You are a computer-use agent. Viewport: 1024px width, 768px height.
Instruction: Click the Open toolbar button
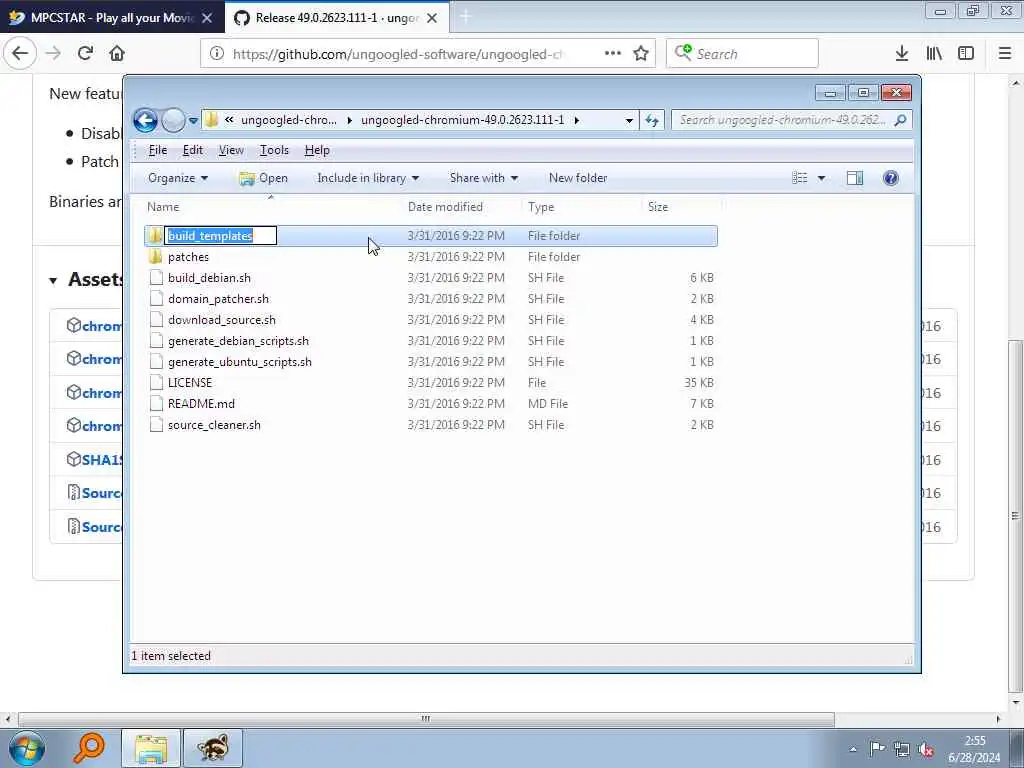tap(263, 178)
